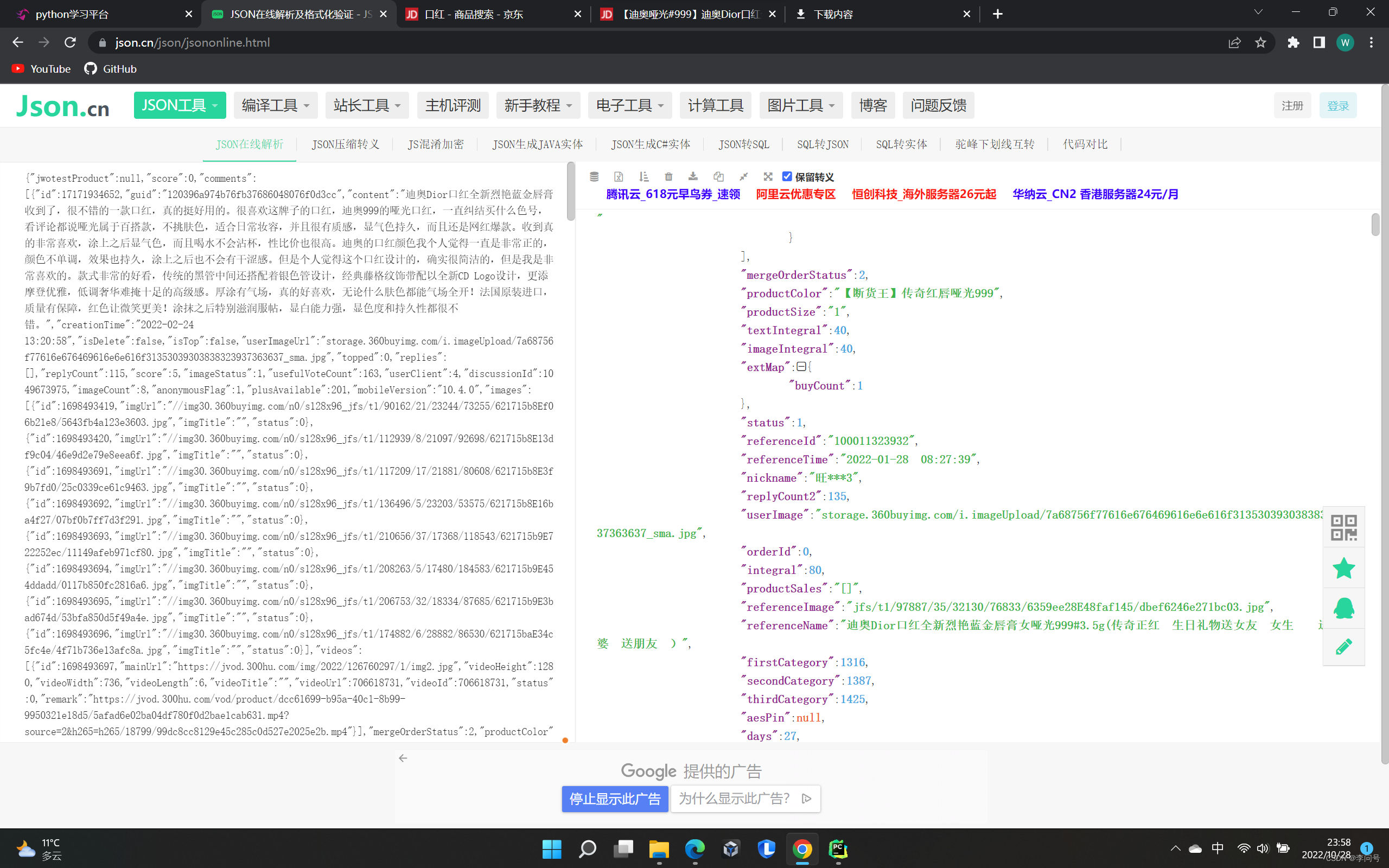The height and width of the screenshot is (868, 1389).
Task: Click the 登录 button
Action: click(1339, 105)
